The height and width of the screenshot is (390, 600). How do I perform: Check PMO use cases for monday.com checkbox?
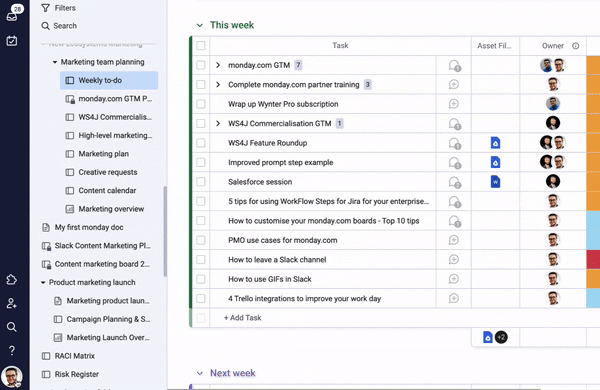pyautogui.click(x=201, y=240)
